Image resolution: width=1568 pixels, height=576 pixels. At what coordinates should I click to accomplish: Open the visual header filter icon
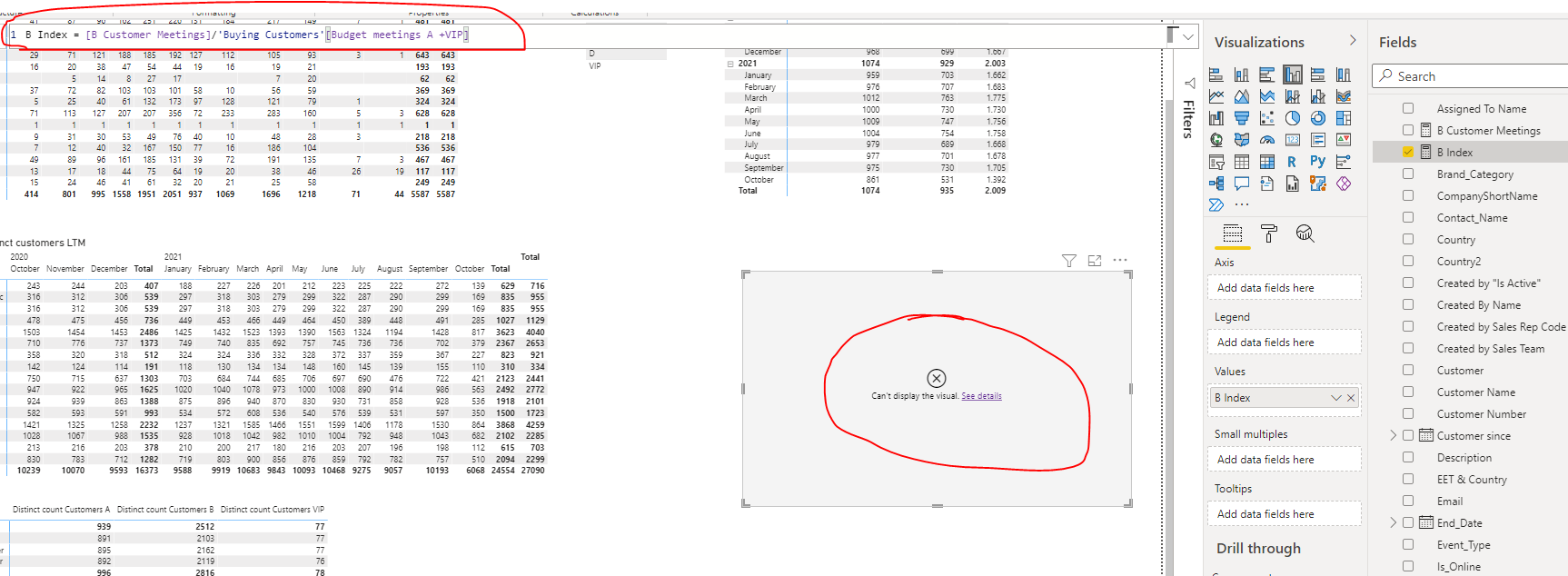pos(1069,261)
